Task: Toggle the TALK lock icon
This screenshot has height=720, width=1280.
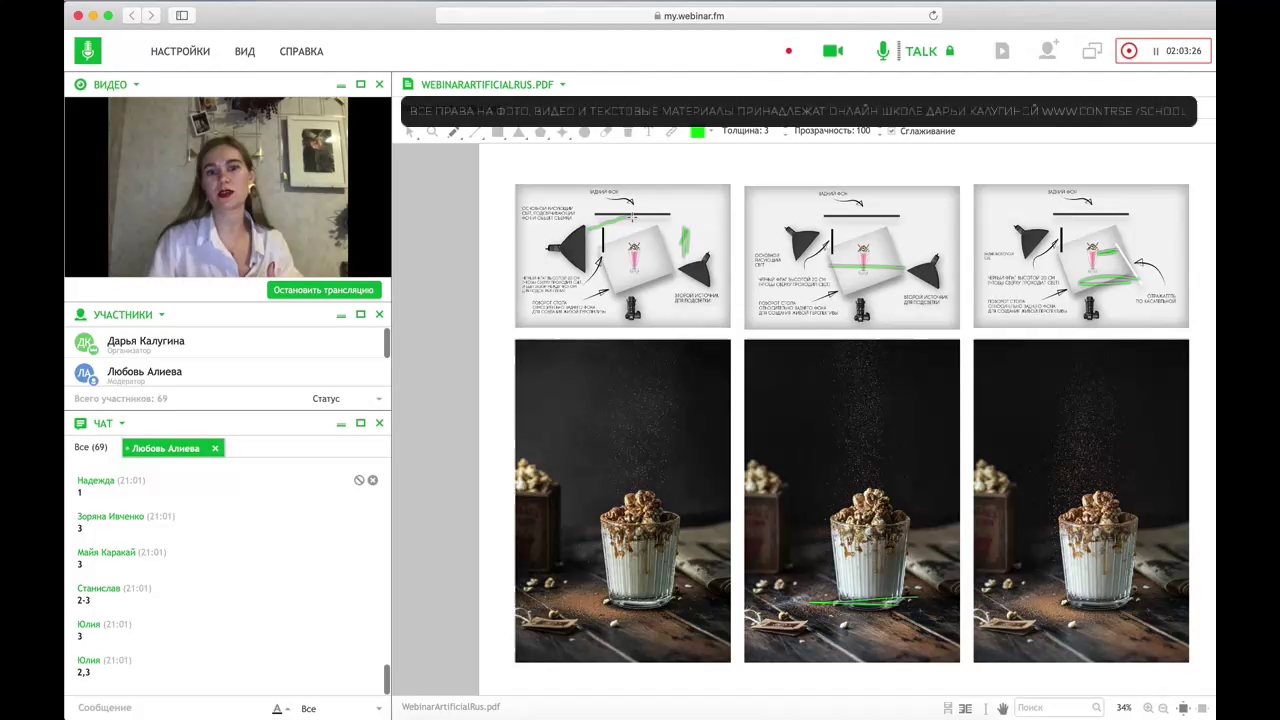Action: click(x=950, y=51)
